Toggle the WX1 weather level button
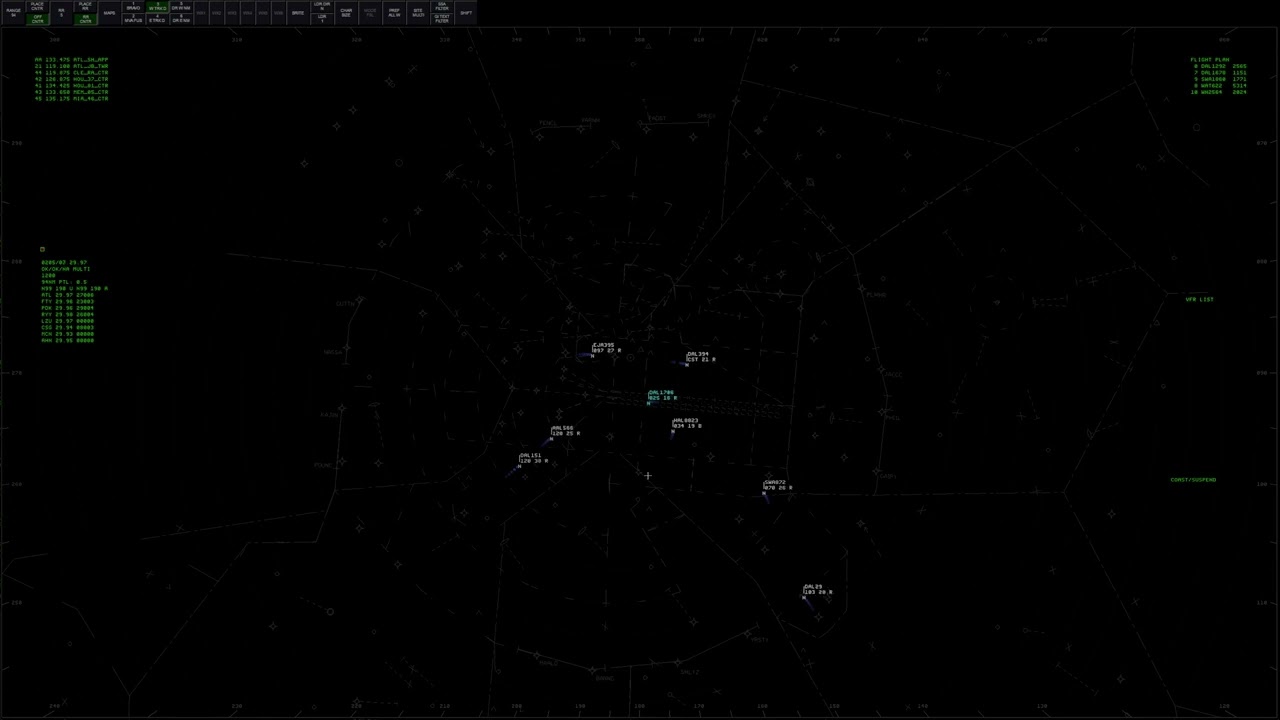The image size is (1280, 720). pos(201,12)
